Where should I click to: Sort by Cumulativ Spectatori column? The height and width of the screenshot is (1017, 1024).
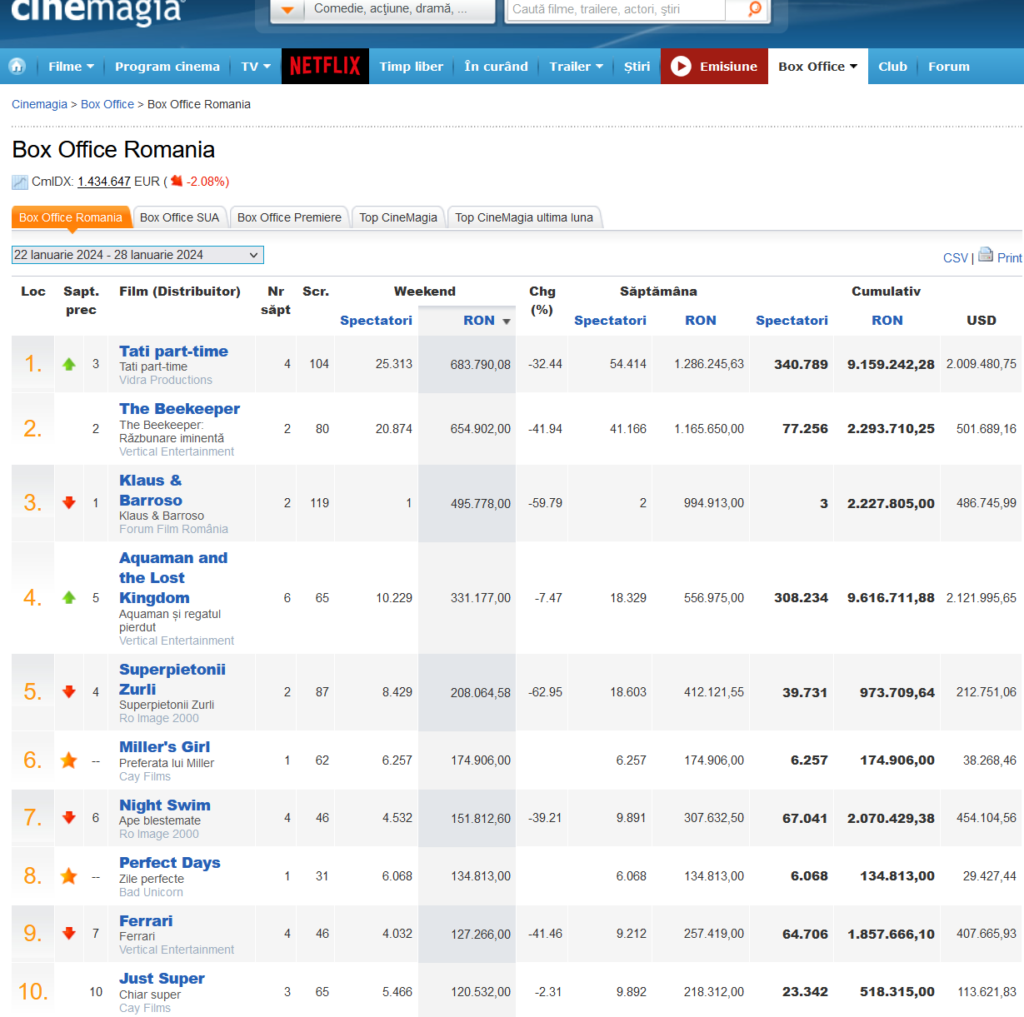click(x=792, y=320)
